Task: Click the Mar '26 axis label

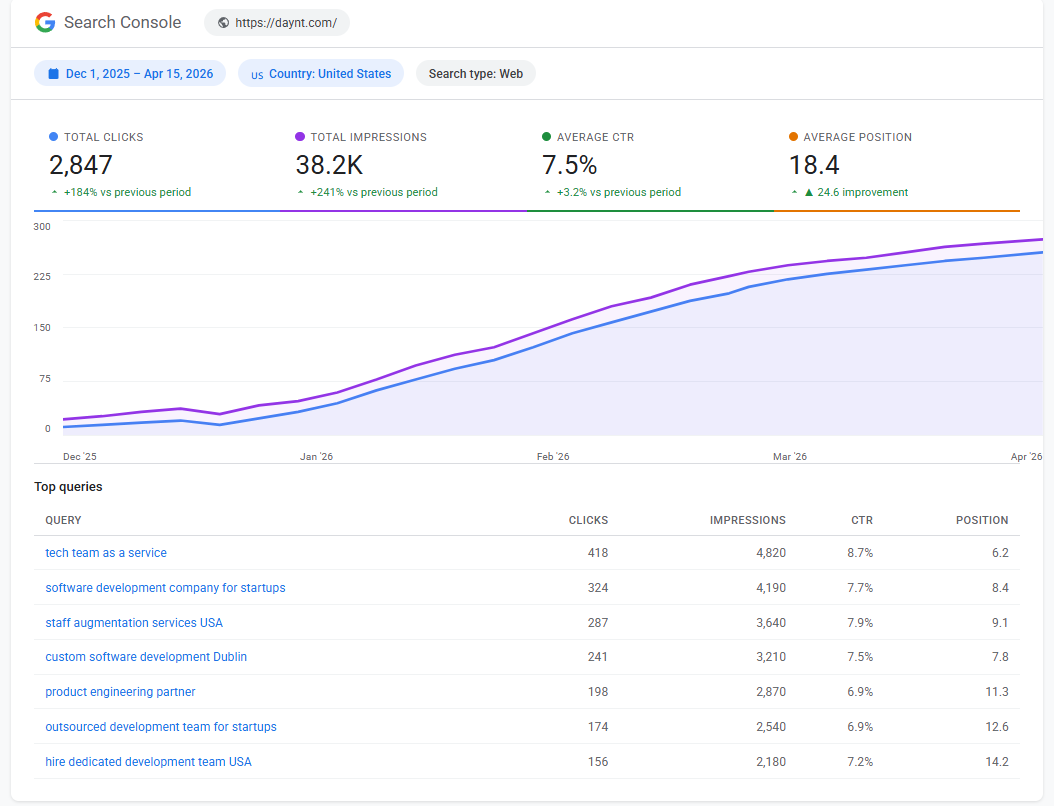Action: [790, 456]
